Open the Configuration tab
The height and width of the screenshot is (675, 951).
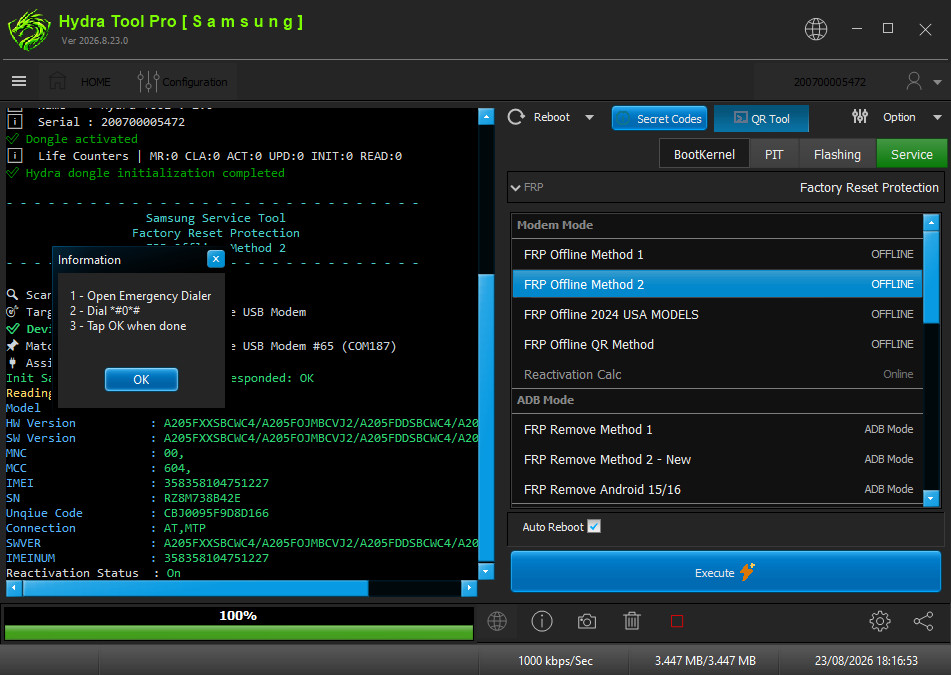click(182, 81)
